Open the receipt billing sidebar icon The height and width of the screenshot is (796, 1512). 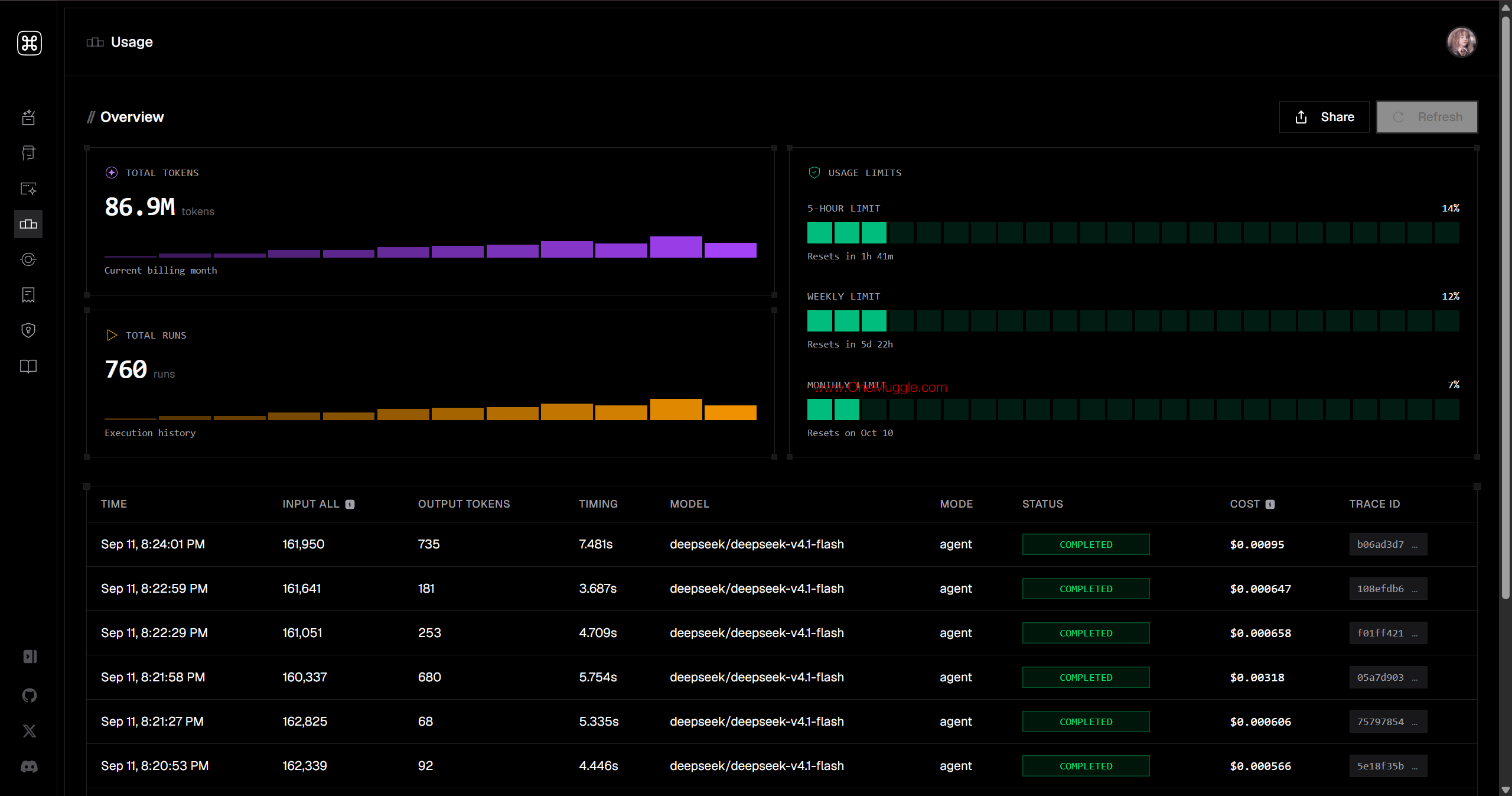pos(28,295)
